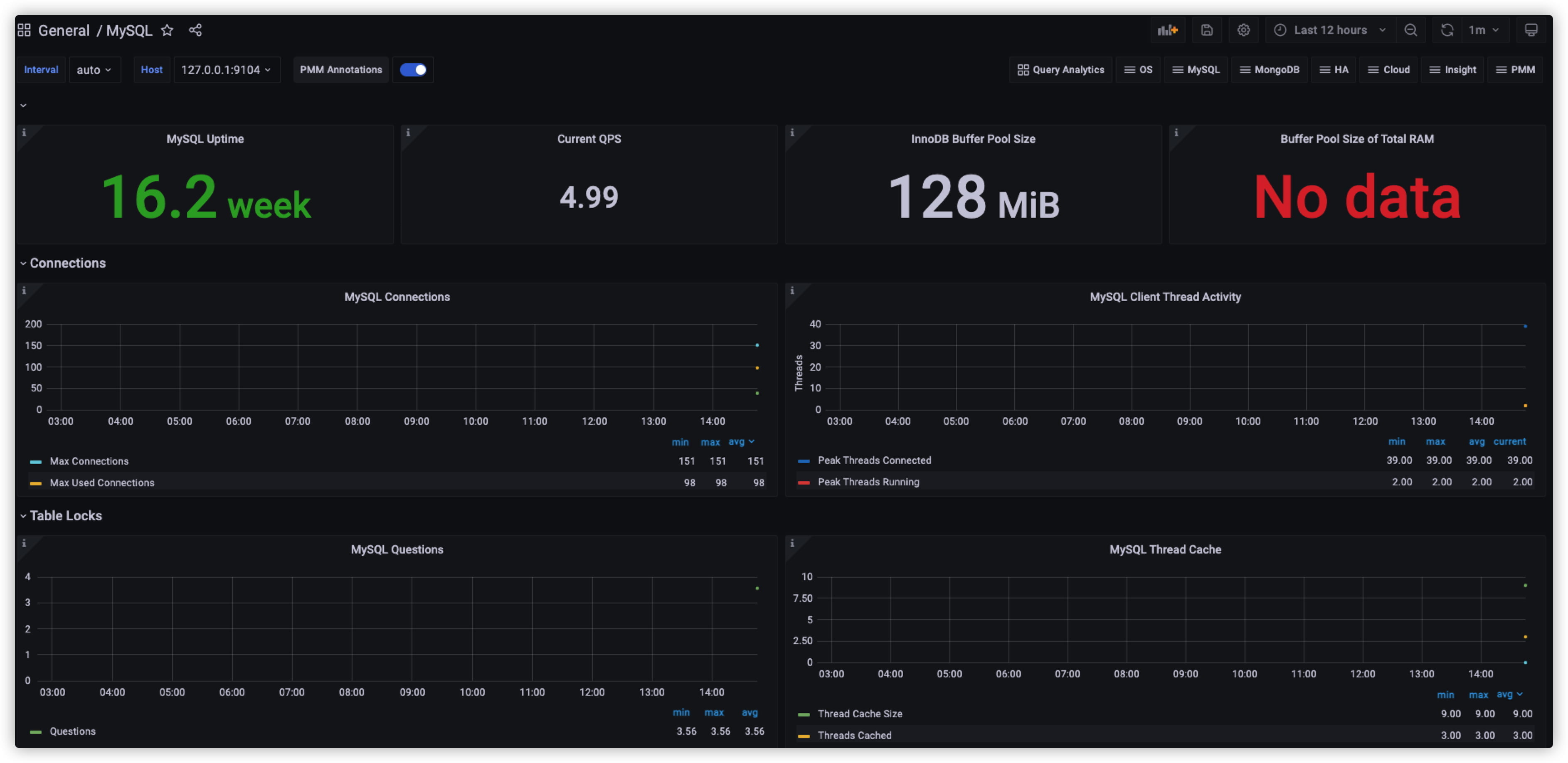Change Threads Cached series color
Image resolution: width=1568 pixels, height=763 pixels.
(x=804, y=736)
